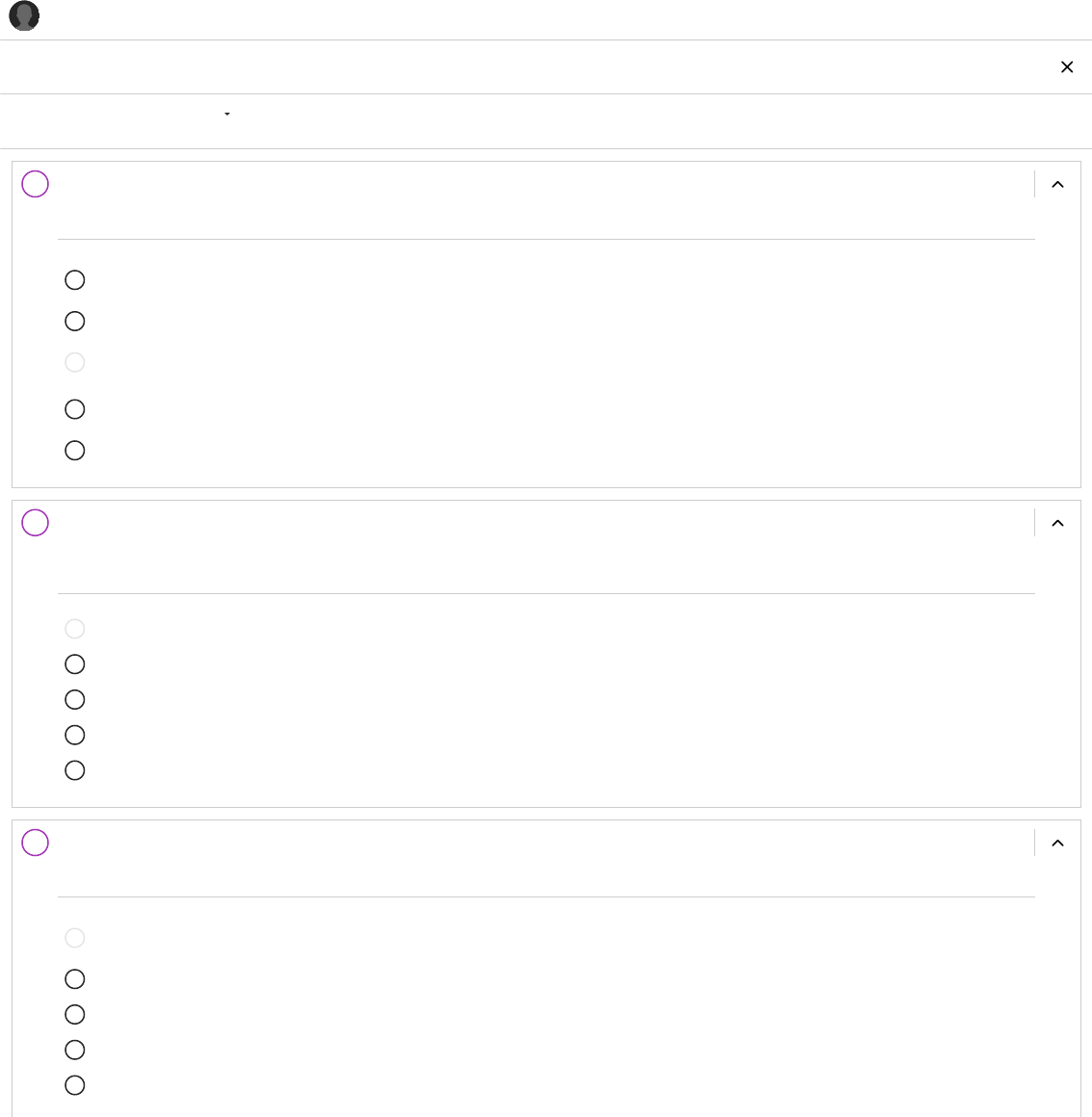Collapse the second question card chevron
The height and width of the screenshot is (1117, 1092).
(x=1057, y=524)
